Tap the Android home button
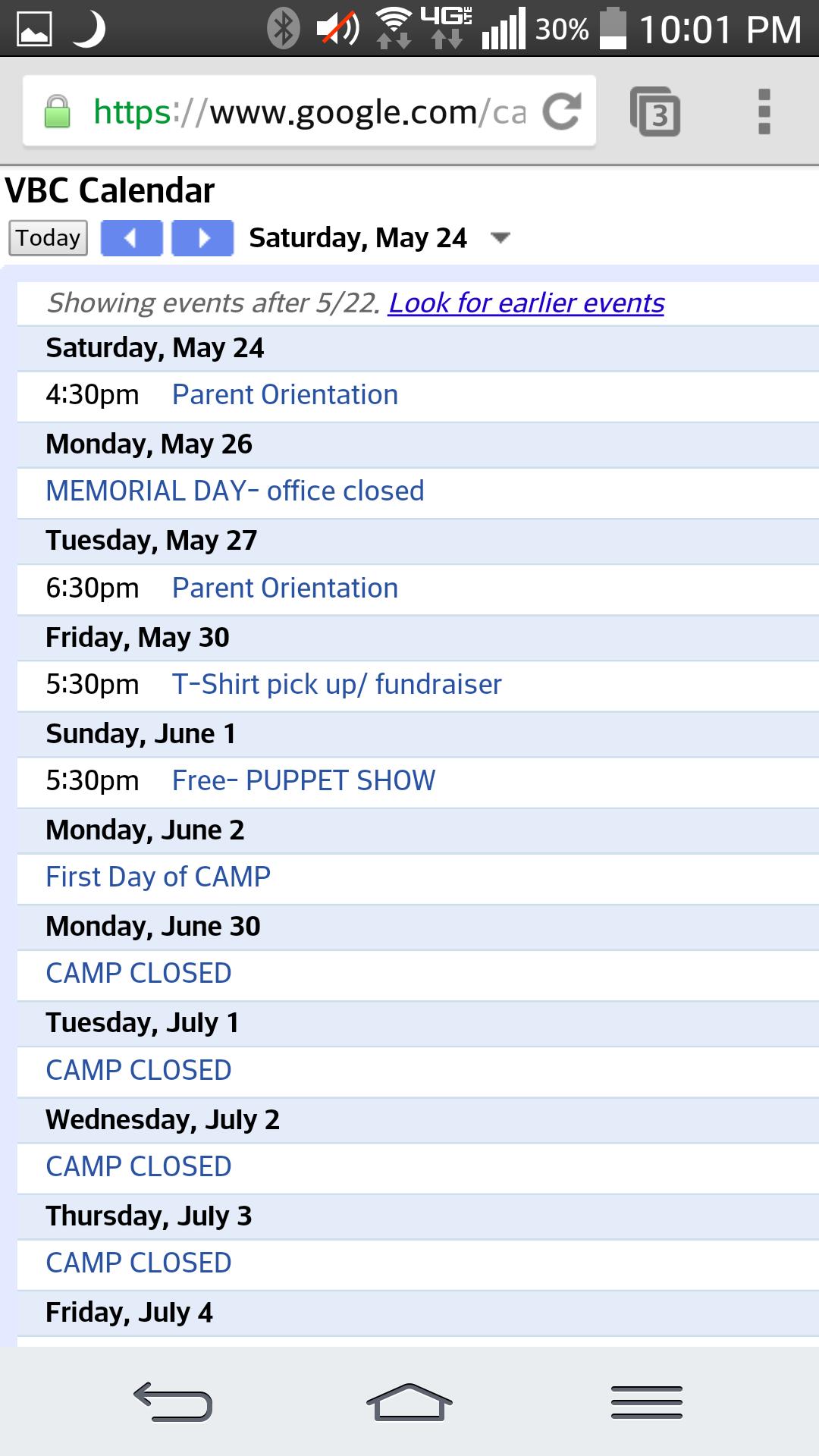 click(x=409, y=1401)
